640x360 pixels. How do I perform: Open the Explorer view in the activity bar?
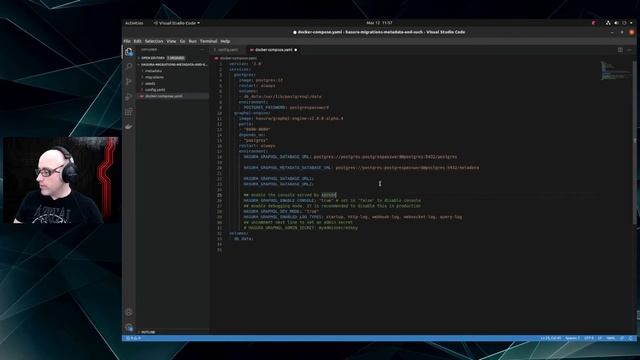click(x=129, y=52)
